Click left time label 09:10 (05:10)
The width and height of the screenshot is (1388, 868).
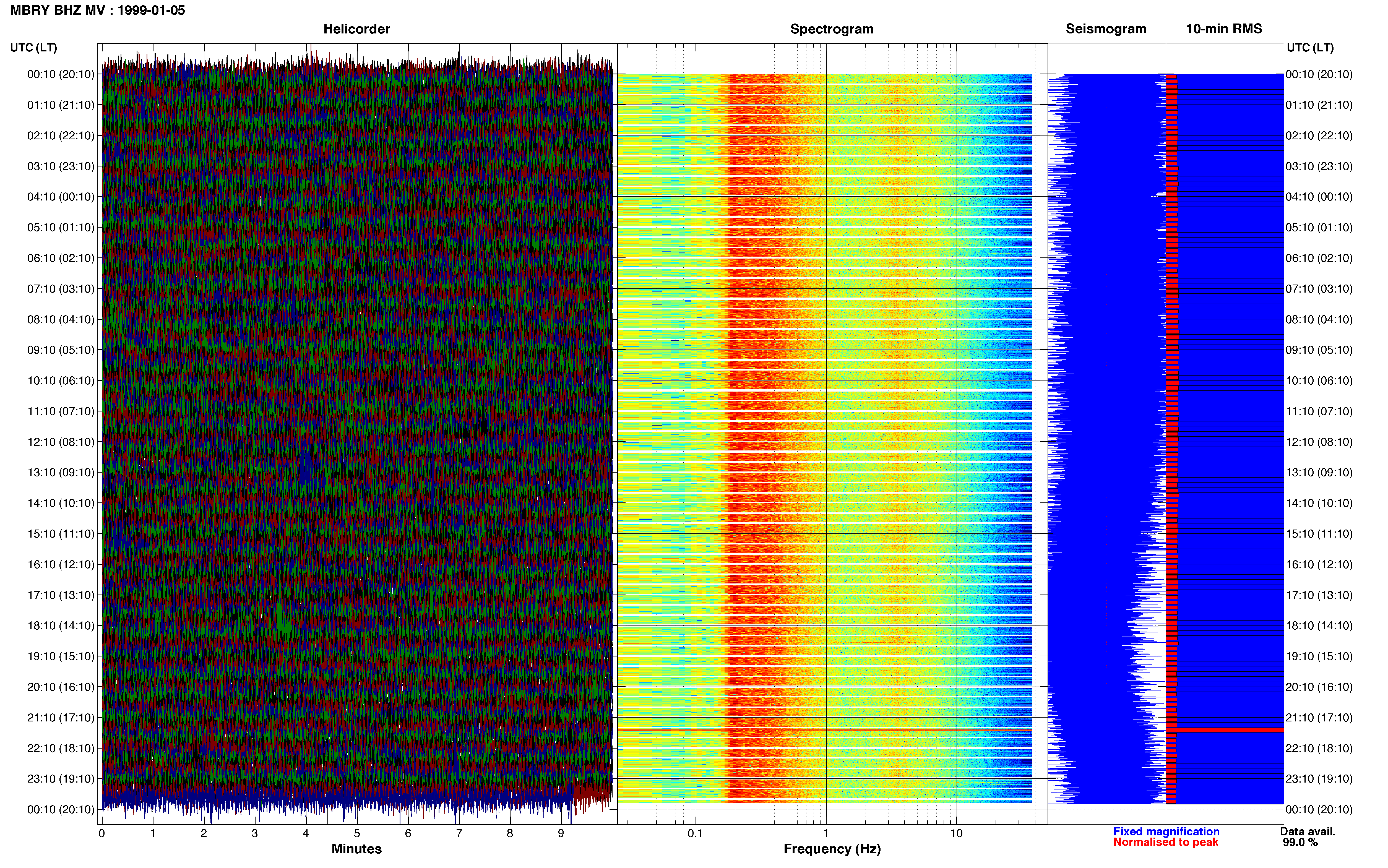(x=61, y=350)
